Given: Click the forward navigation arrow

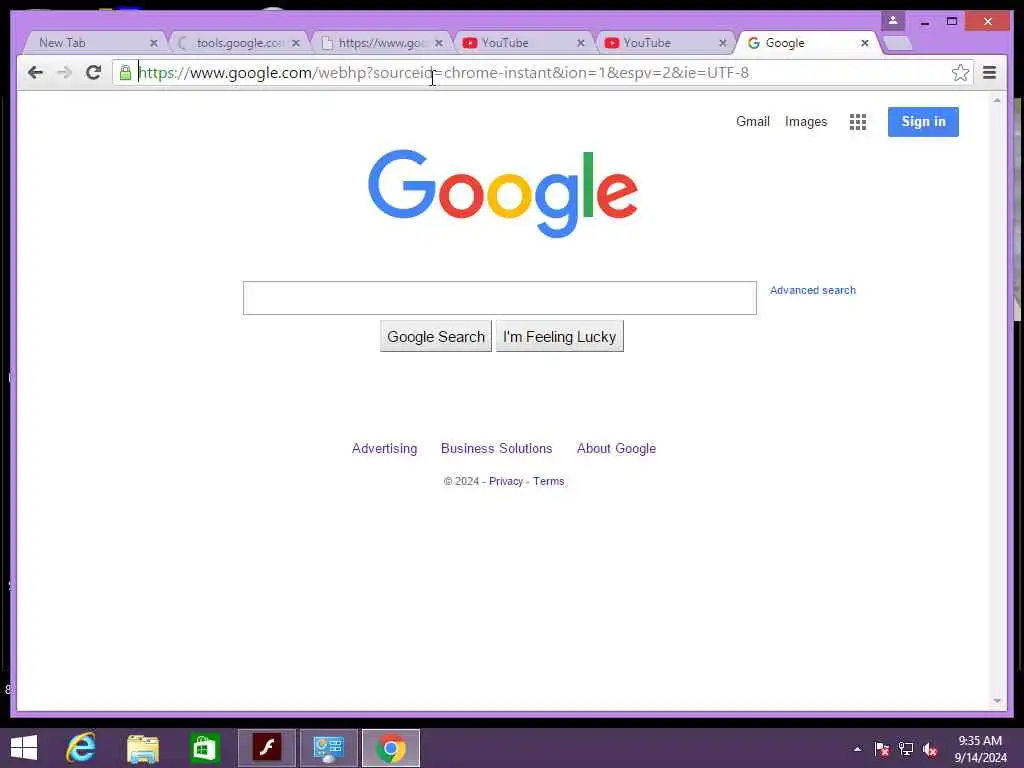Looking at the screenshot, I should tap(64, 72).
